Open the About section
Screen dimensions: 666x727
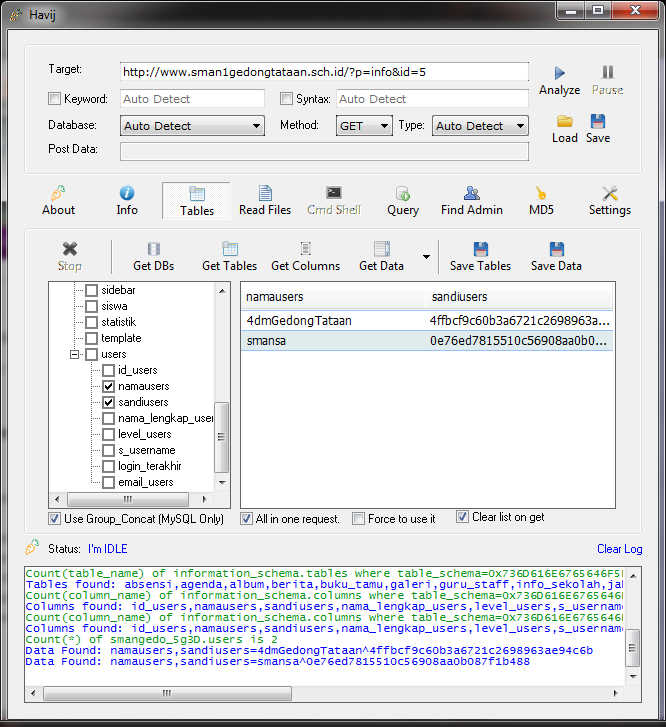pyautogui.click(x=58, y=201)
